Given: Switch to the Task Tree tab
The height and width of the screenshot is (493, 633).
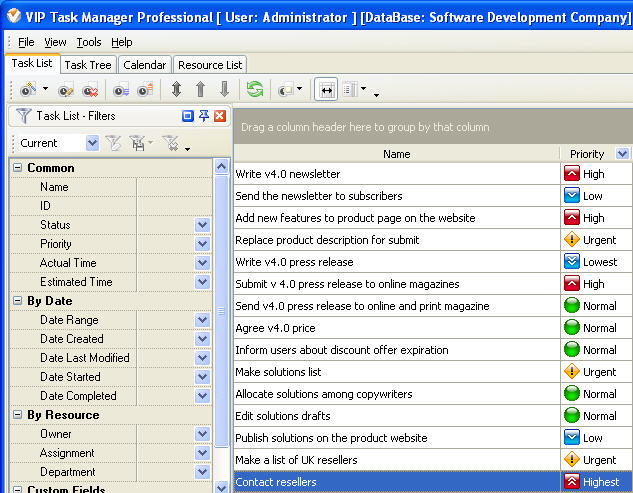Looking at the screenshot, I should 88,65.
